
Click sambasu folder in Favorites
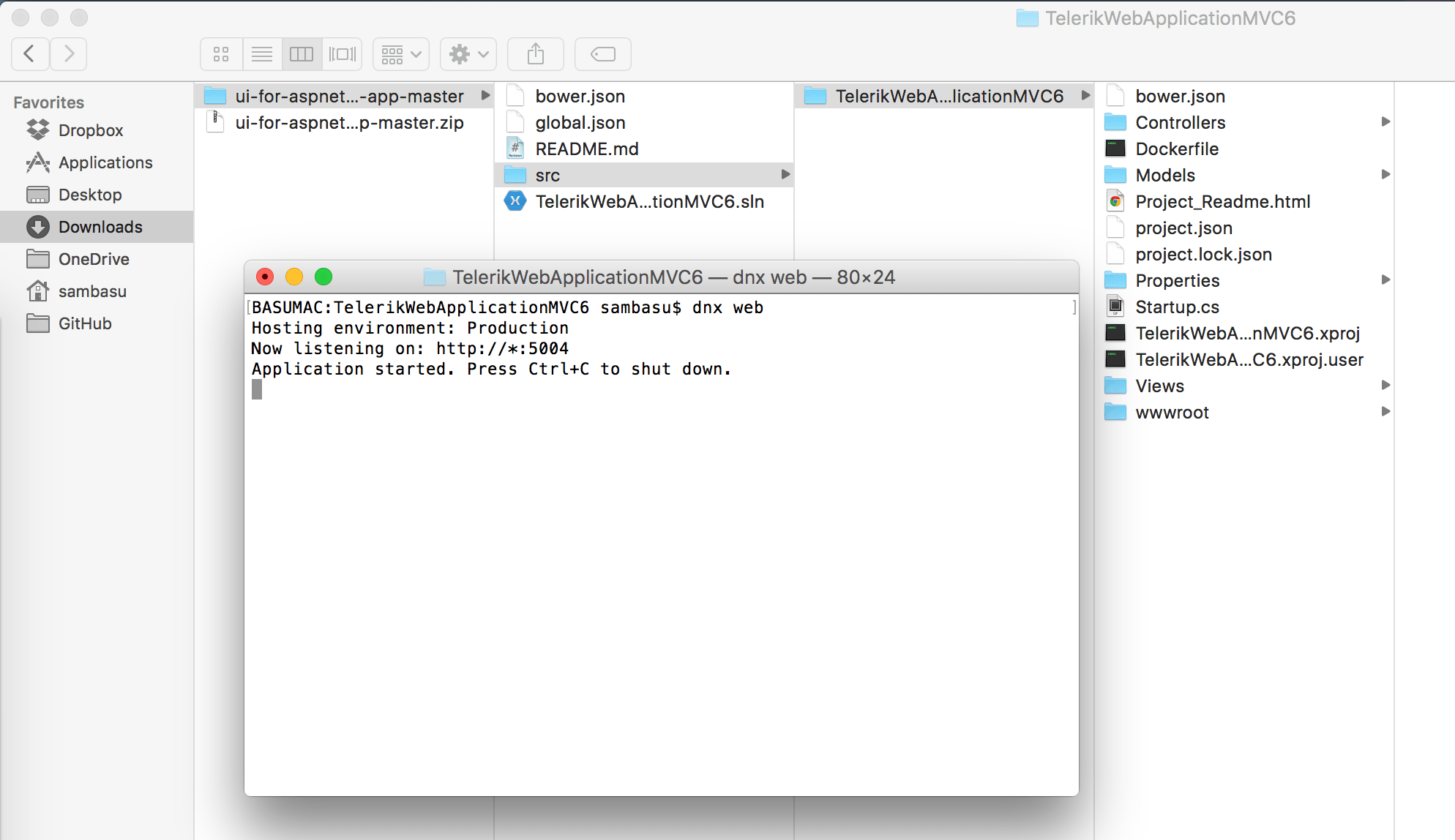(96, 291)
